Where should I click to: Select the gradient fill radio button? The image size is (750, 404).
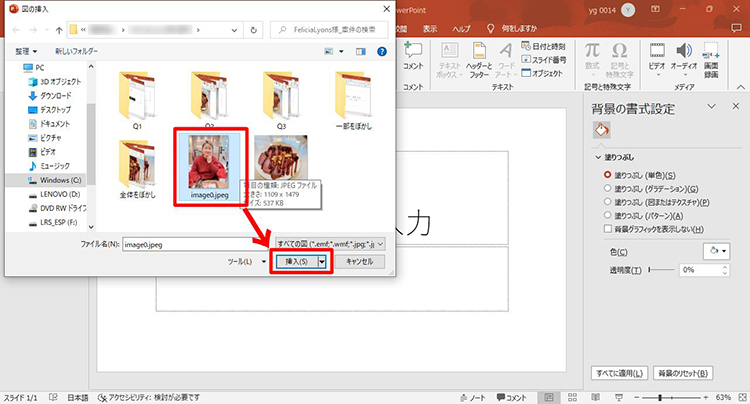(608, 188)
